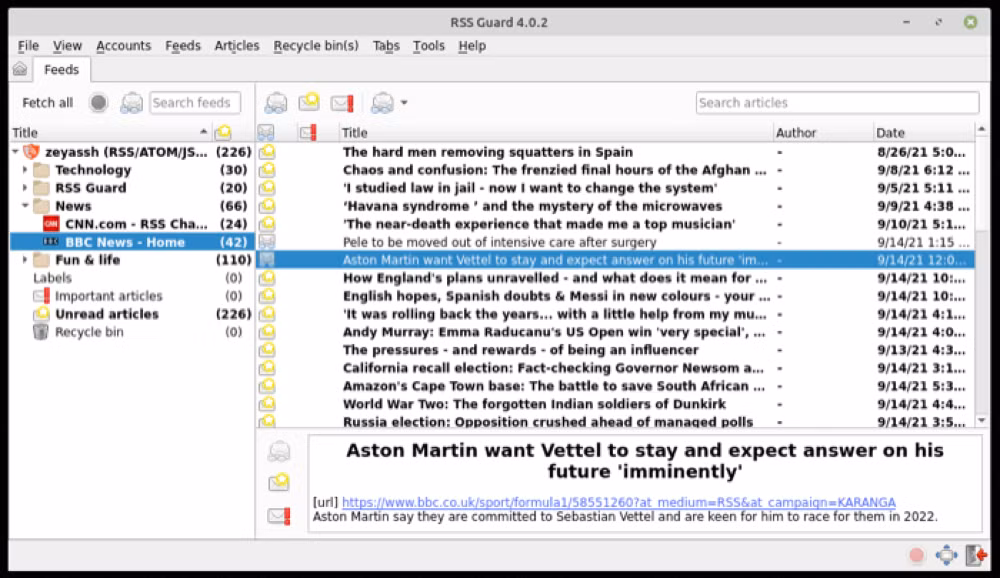
Task: Open the File menu
Action: point(28,46)
